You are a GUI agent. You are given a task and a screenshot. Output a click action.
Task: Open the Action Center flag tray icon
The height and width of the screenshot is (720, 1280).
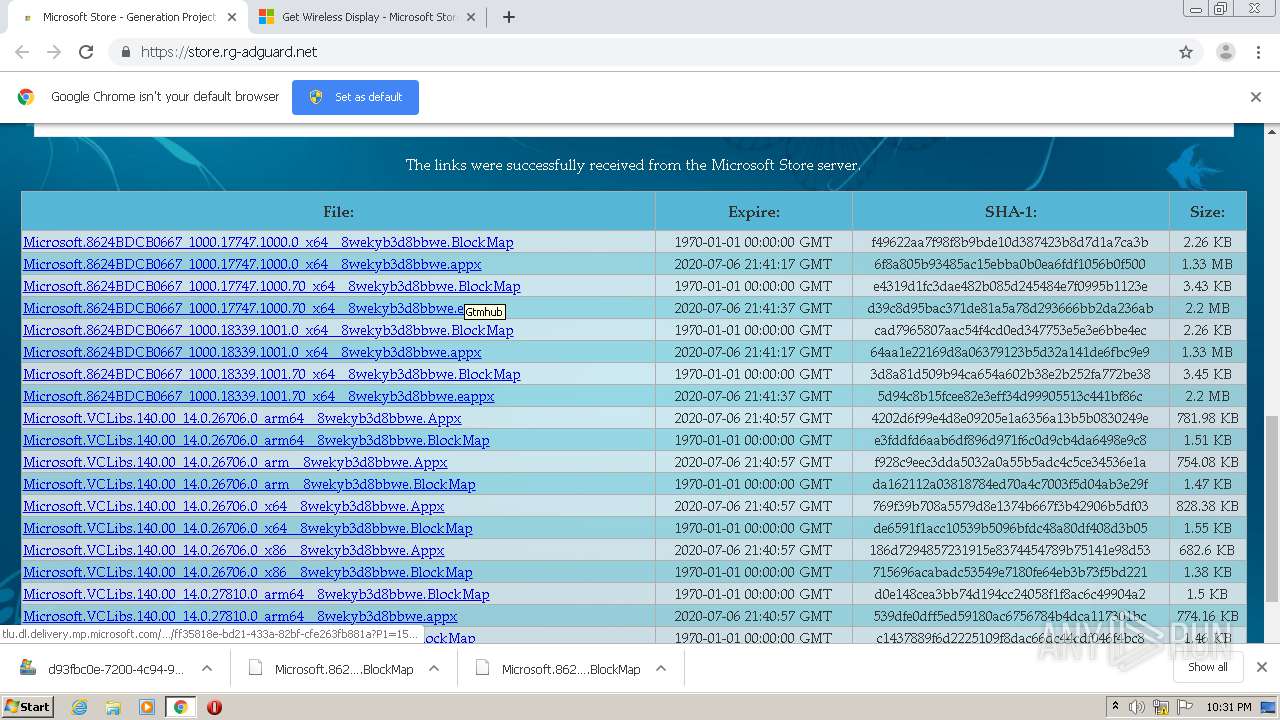click(x=1183, y=707)
